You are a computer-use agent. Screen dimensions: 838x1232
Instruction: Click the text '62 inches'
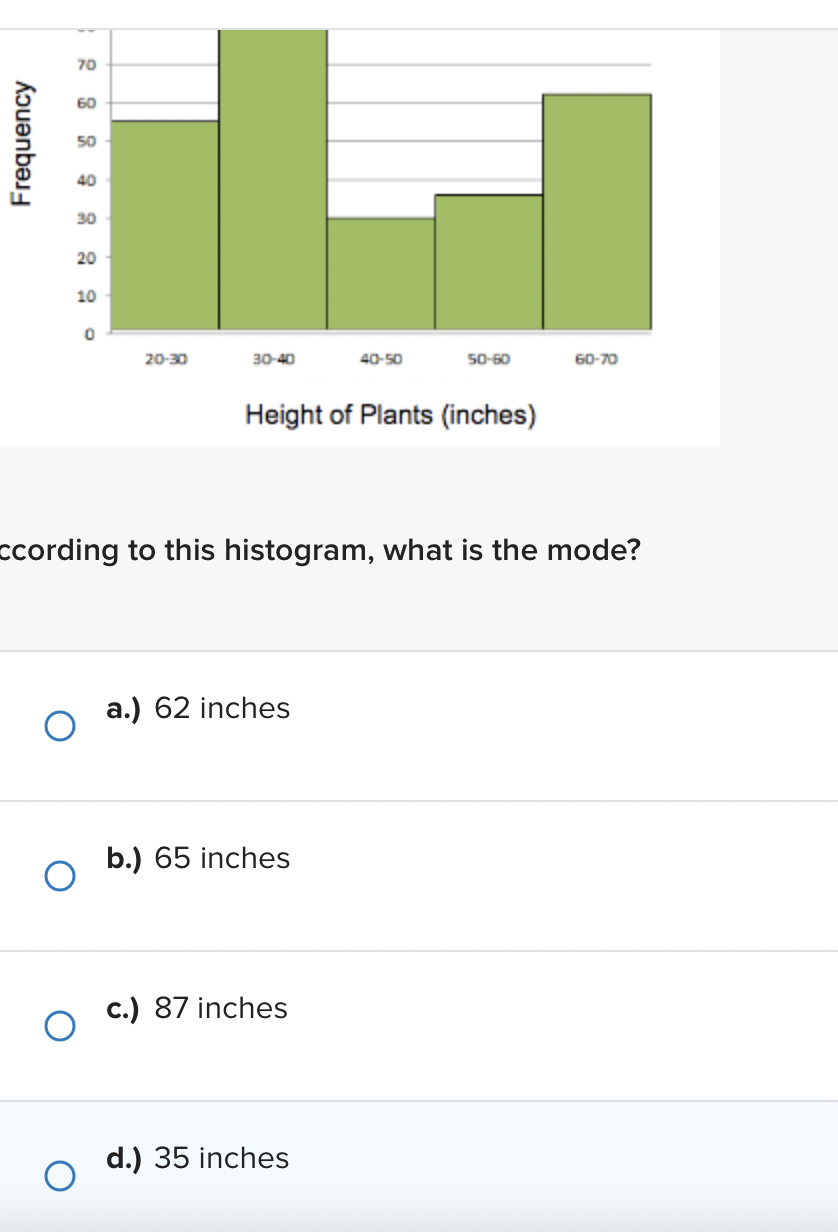(222, 708)
